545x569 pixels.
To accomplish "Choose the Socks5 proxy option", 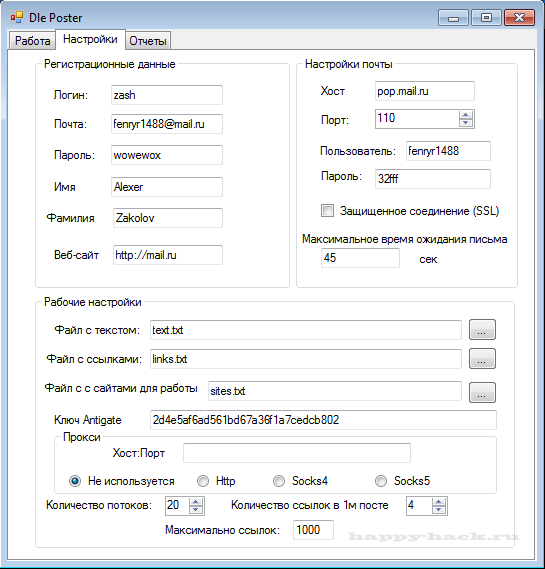I will [x=381, y=481].
